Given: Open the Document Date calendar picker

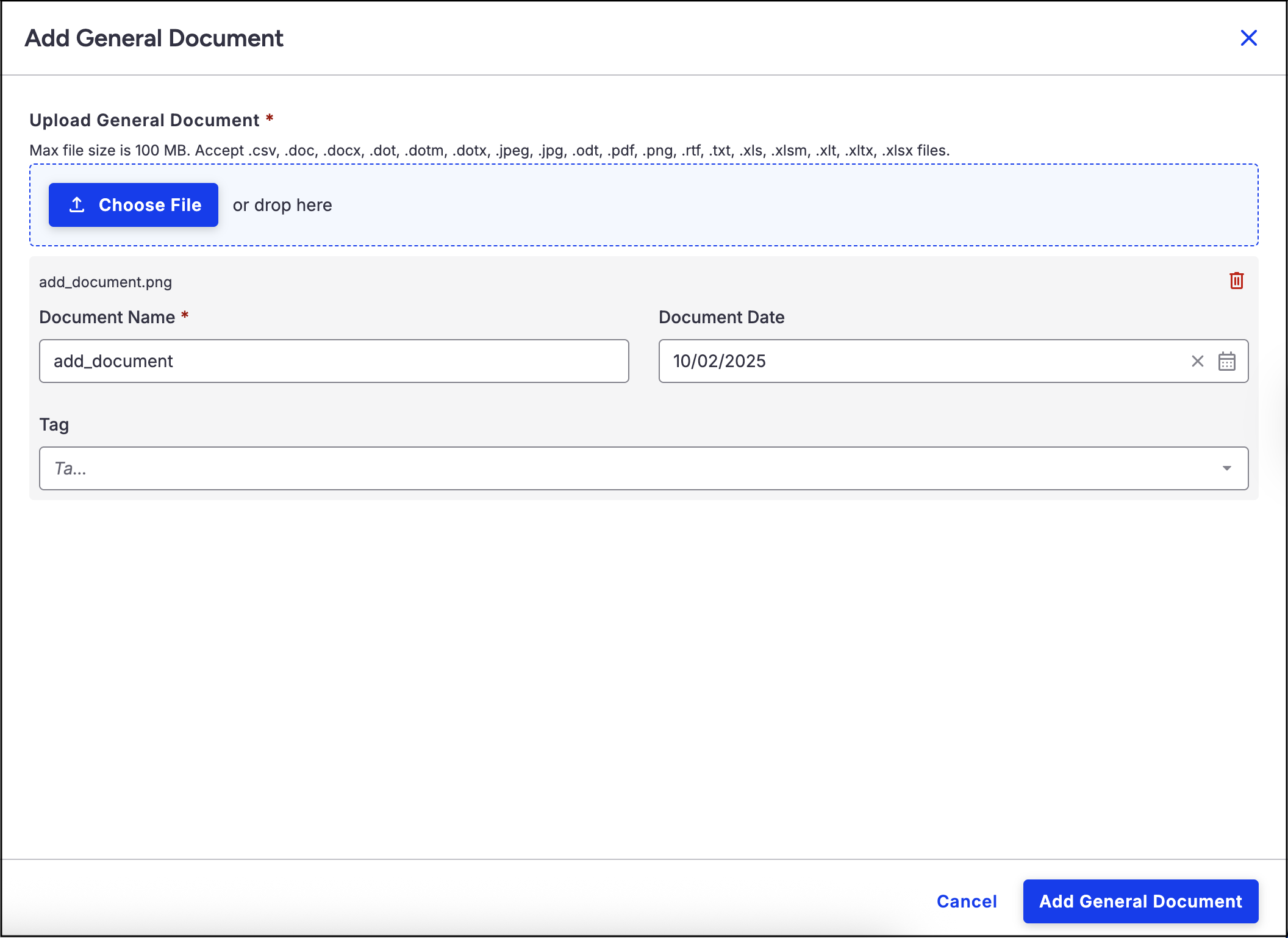Looking at the screenshot, I should point(1226,361).
